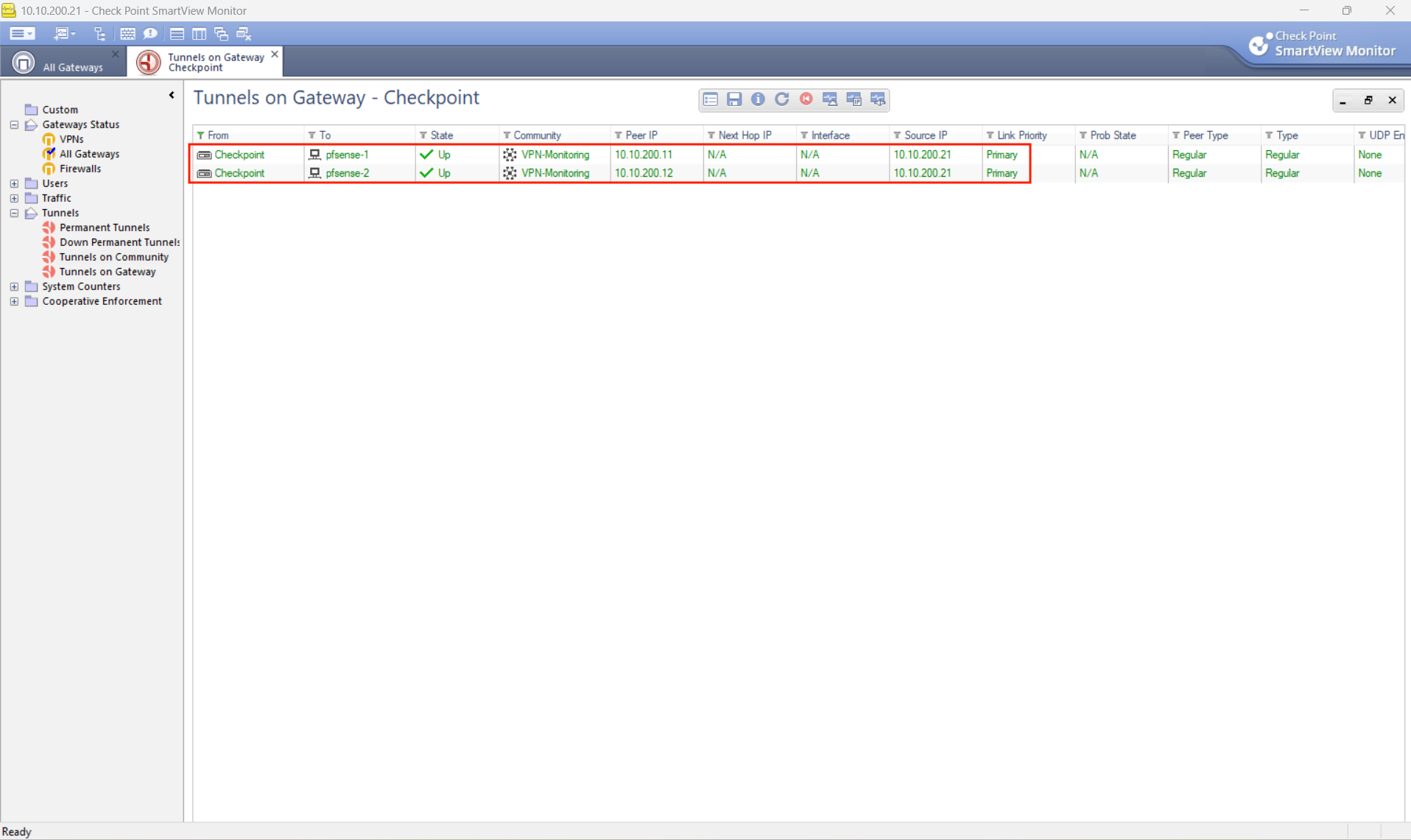Viewport: 1411px width, 840px height.
Task: Expand the Cooperative Enforcement node
Action: point(14,301)
